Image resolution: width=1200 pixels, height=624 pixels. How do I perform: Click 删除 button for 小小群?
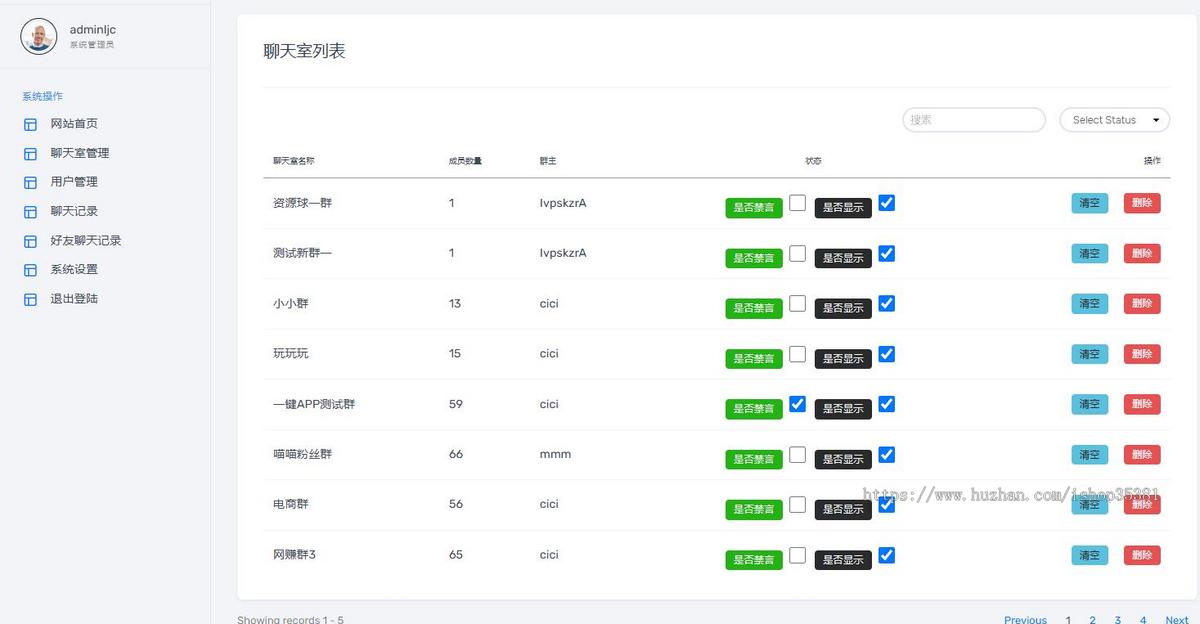coord(1142,304)
